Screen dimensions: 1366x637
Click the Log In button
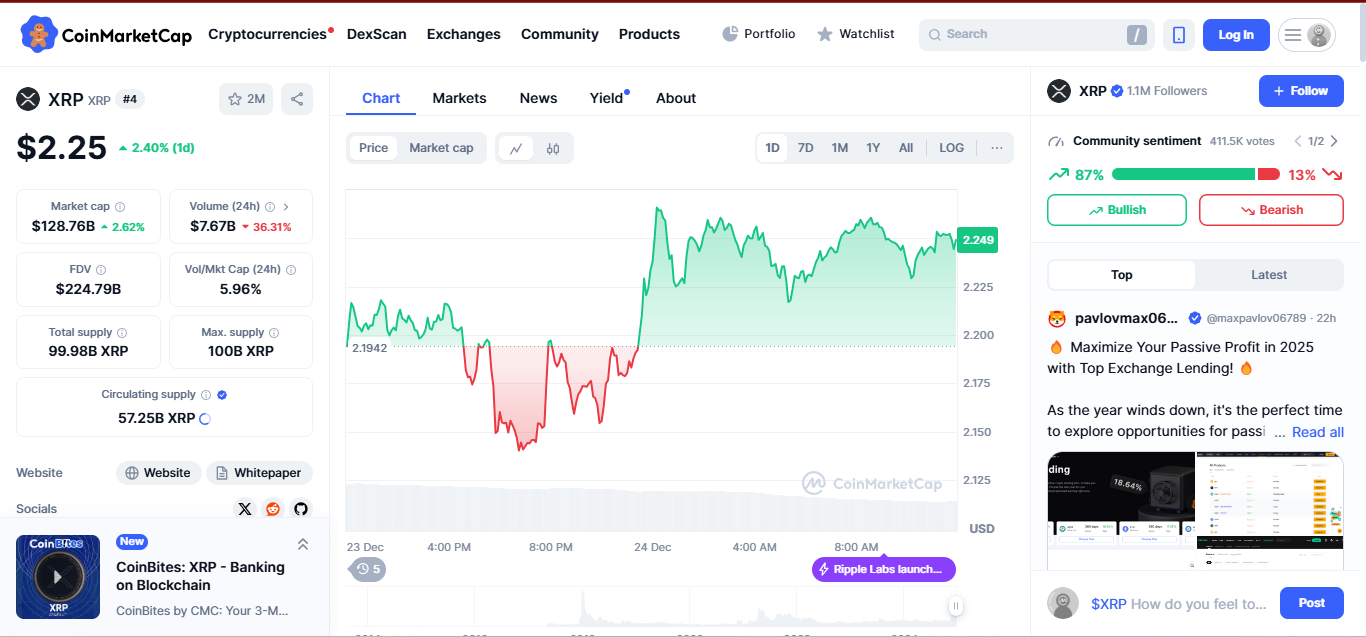tap(1236, 35)
